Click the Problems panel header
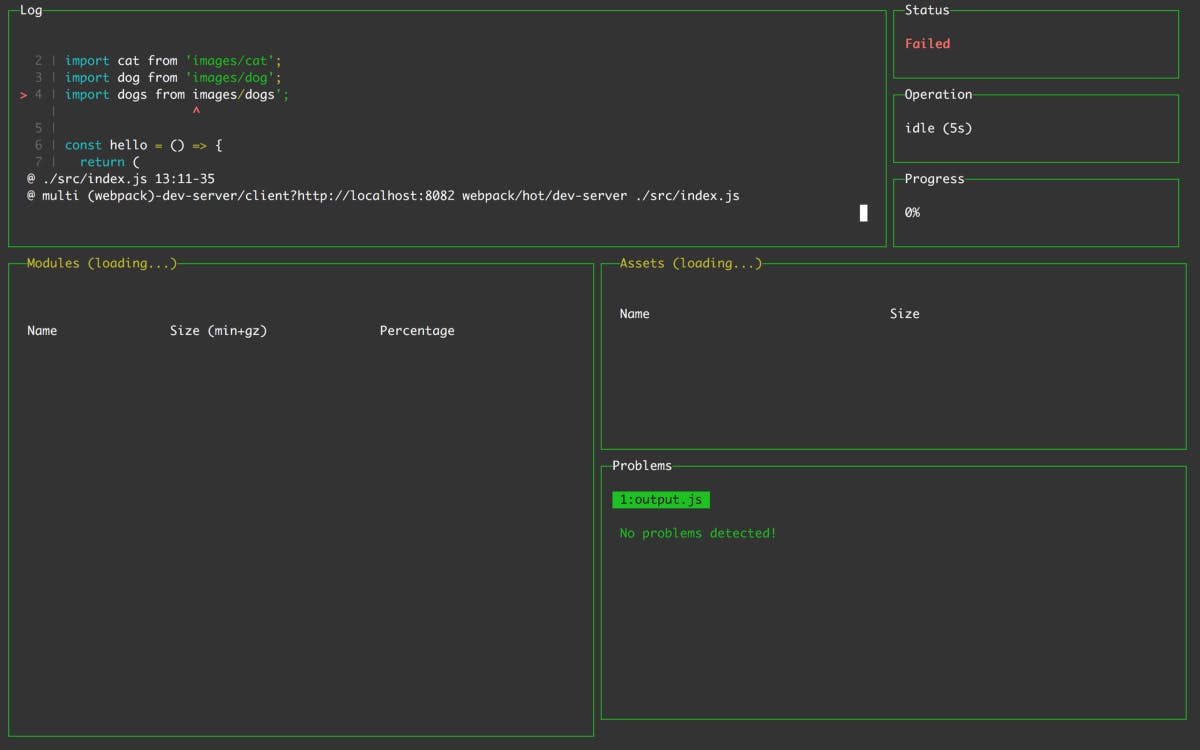 pyautogui.click(x=642, y=465)
